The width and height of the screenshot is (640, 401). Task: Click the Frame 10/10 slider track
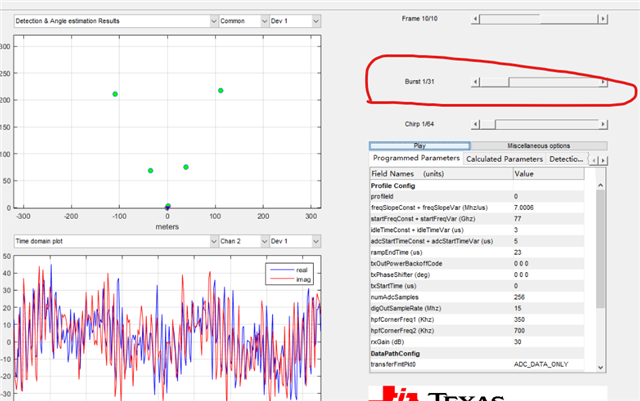click(x=539, y=19)
